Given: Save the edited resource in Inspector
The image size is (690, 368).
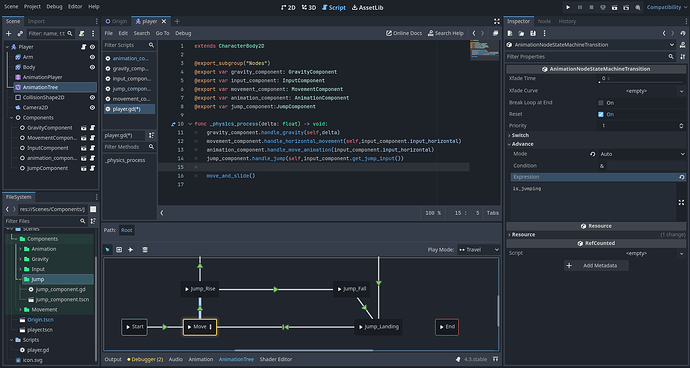Looking at the screenshot, I should tap(533, 33).
